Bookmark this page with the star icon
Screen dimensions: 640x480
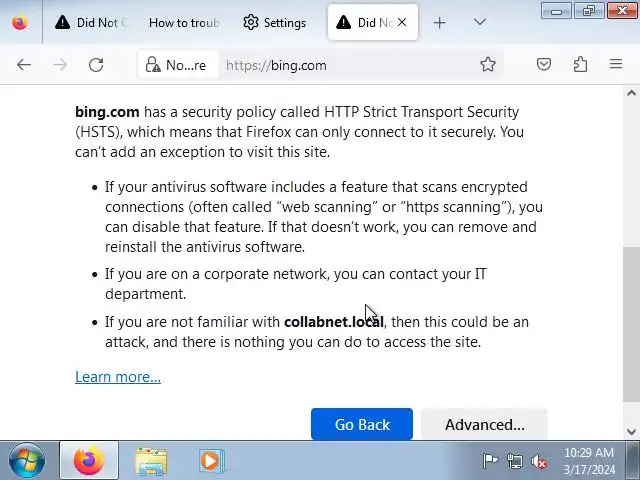[x=488, y=65]
